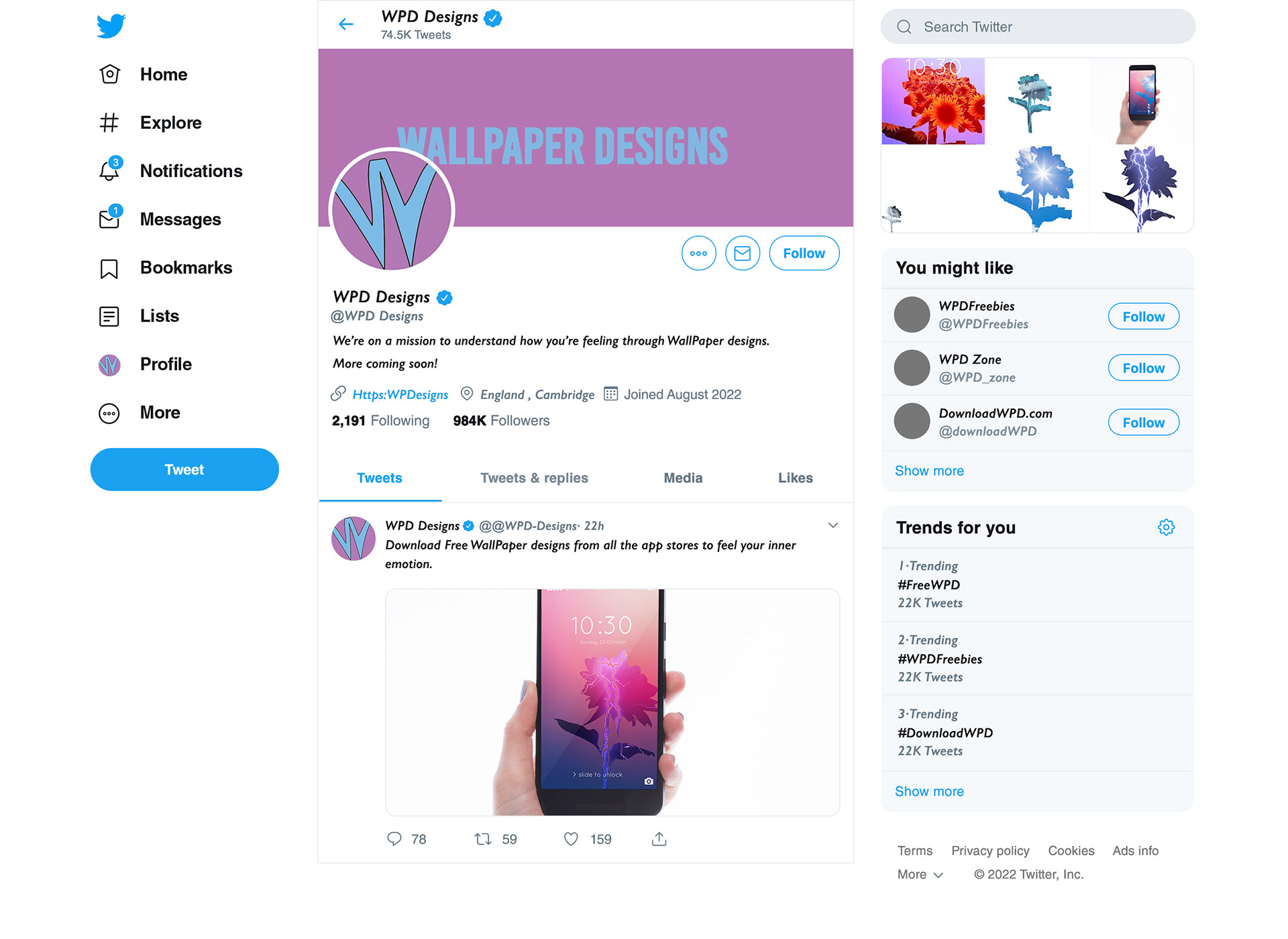Share the tweet using the upload icon
The width and height of the screenshot is (1288, 939).
(659, 839)
